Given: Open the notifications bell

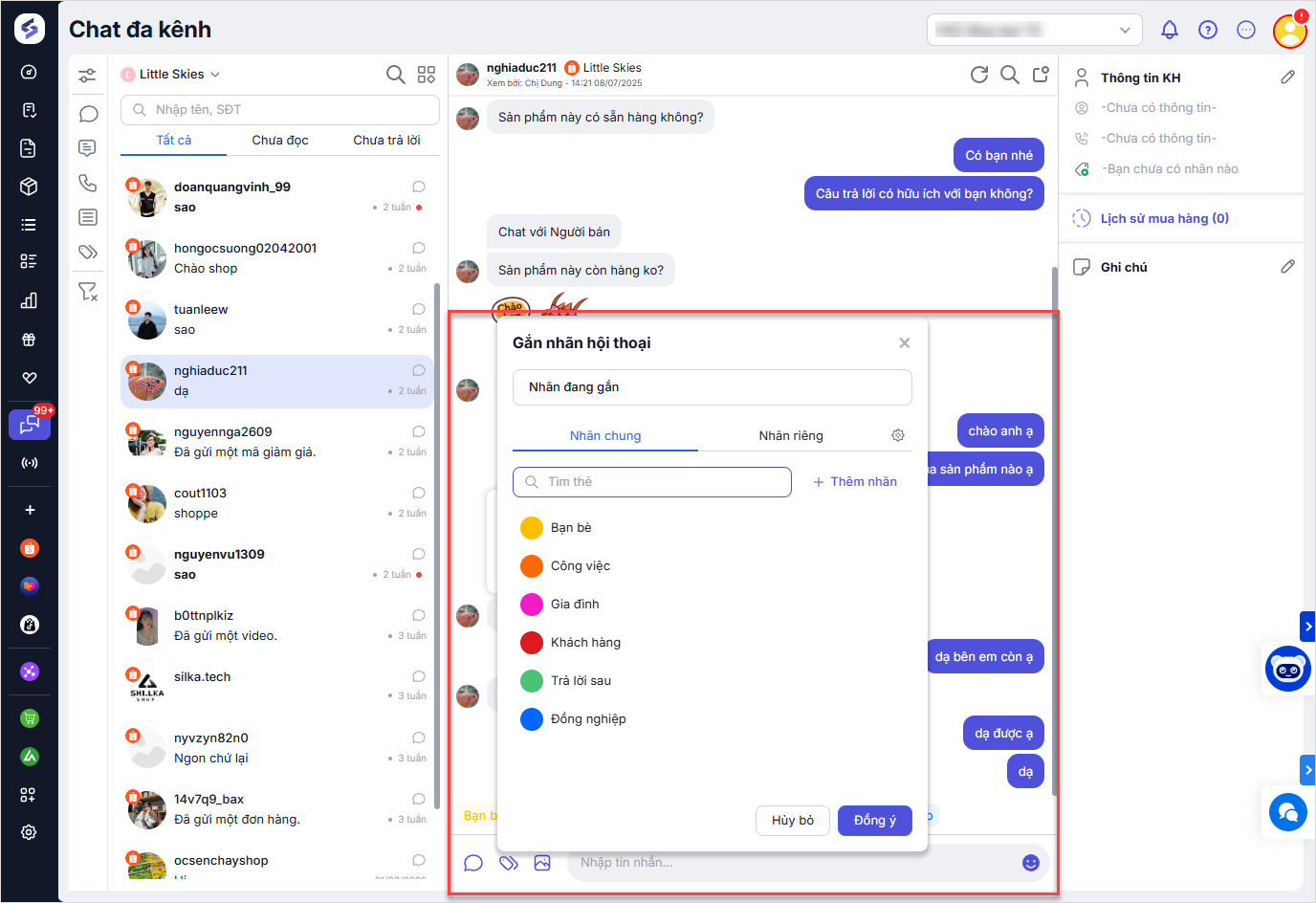Looking at the screenshot, I should point(1170,30).
